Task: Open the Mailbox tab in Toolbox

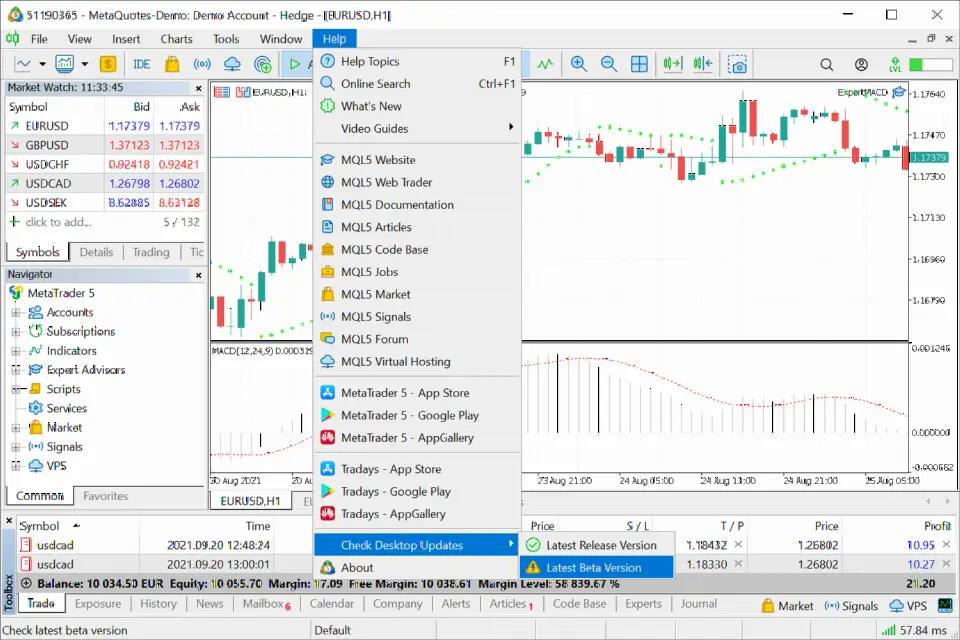Action: (266, 604)
